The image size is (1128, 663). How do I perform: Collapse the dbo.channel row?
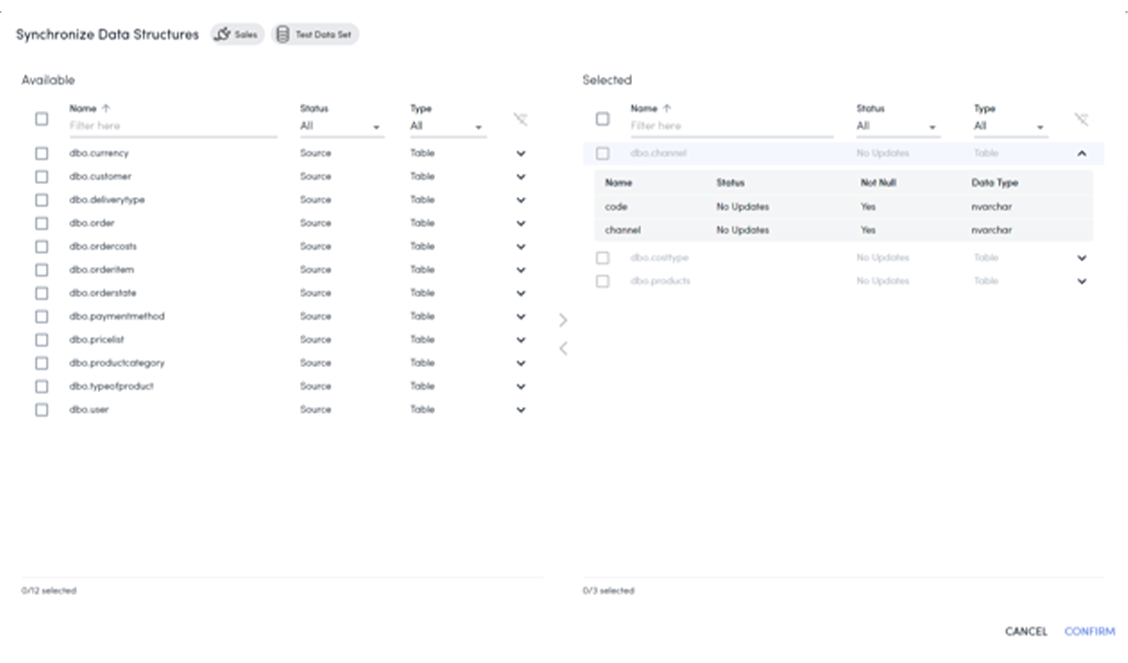[x=1082, y=154]
